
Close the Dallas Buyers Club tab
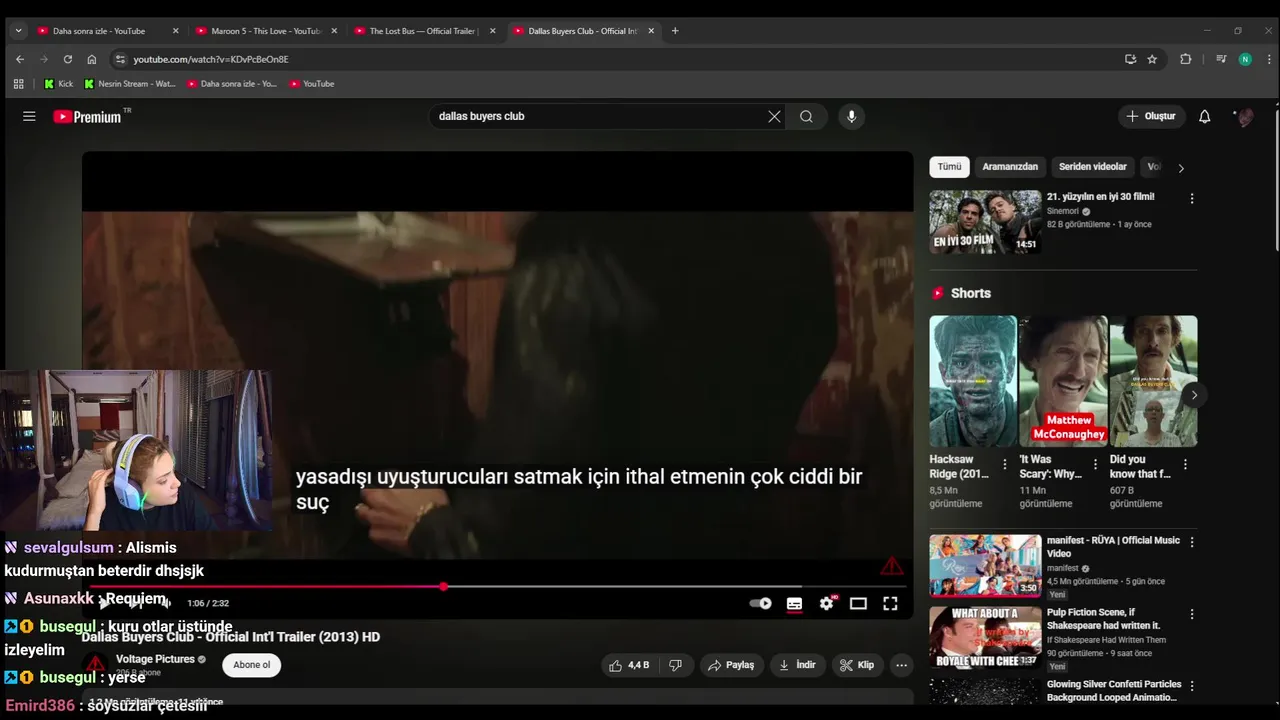pyautogui.click(x=651, y=31)
